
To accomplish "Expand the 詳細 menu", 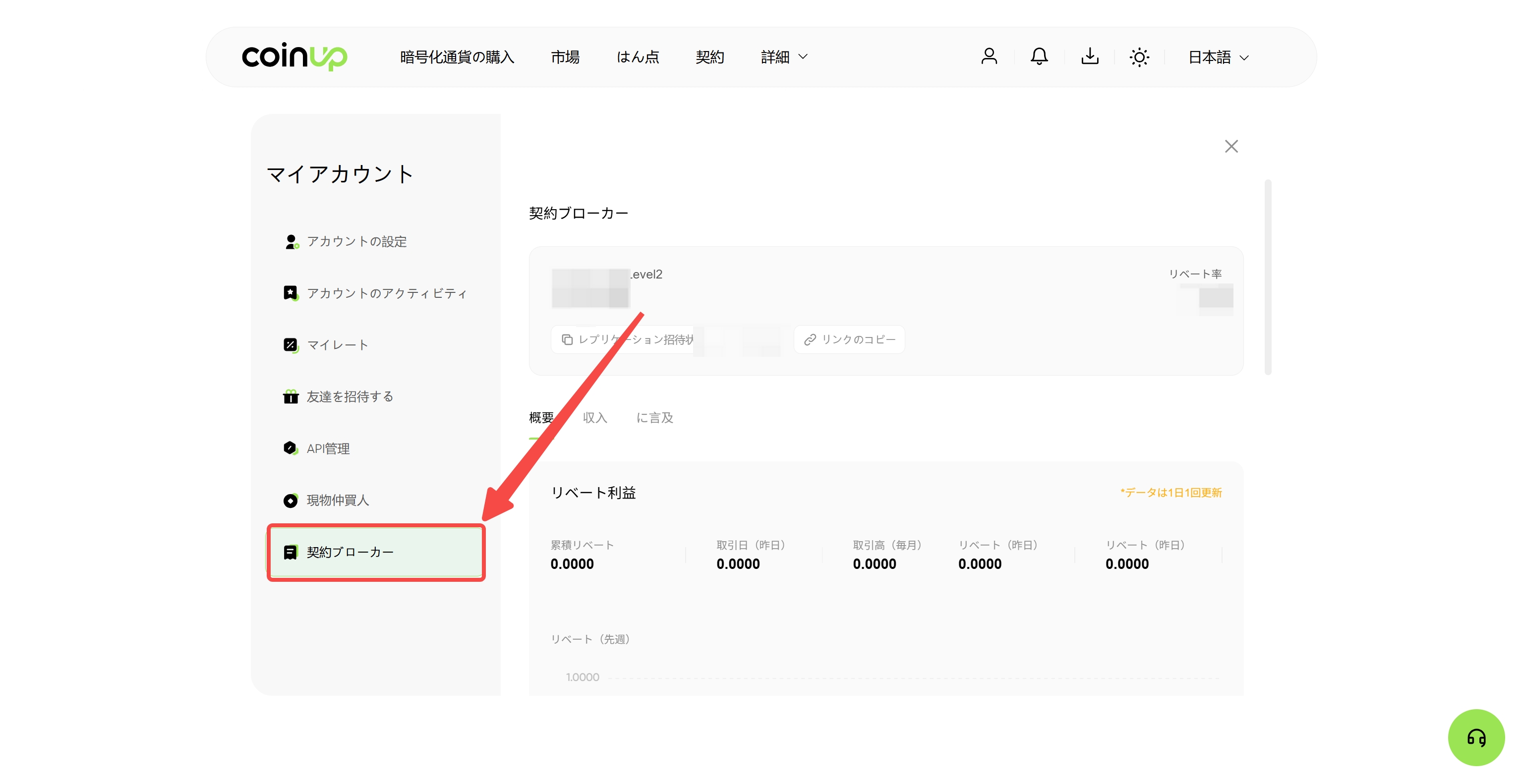I will point(784,56).
